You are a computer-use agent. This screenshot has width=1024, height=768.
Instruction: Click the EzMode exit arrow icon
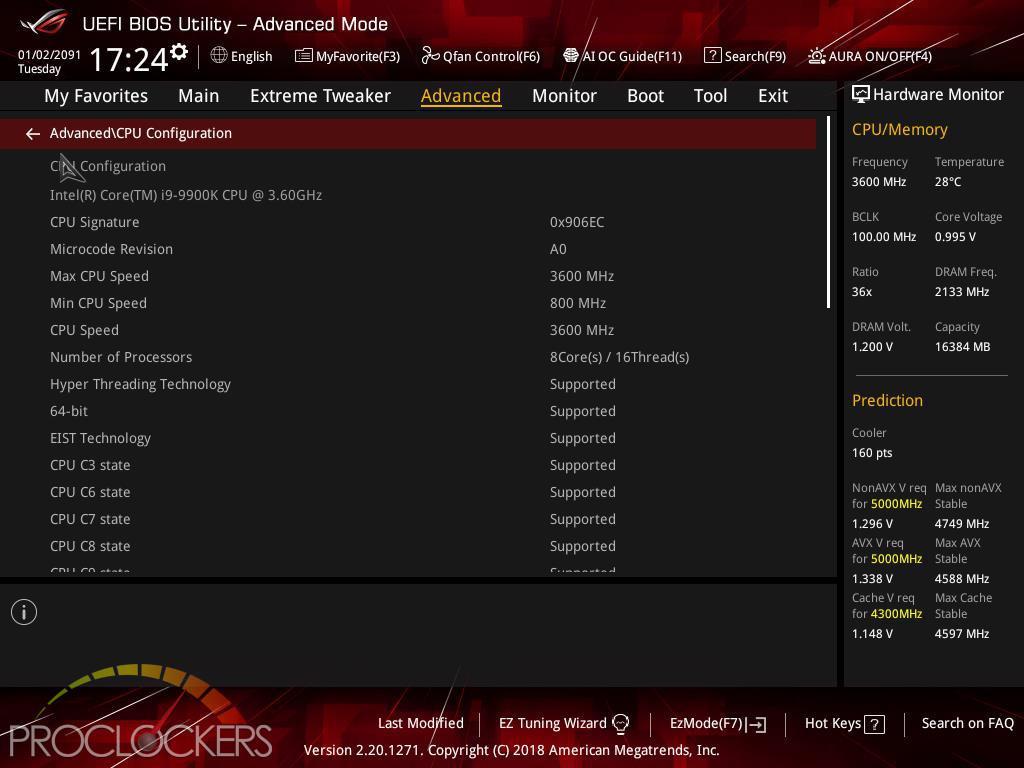point(756,724)
